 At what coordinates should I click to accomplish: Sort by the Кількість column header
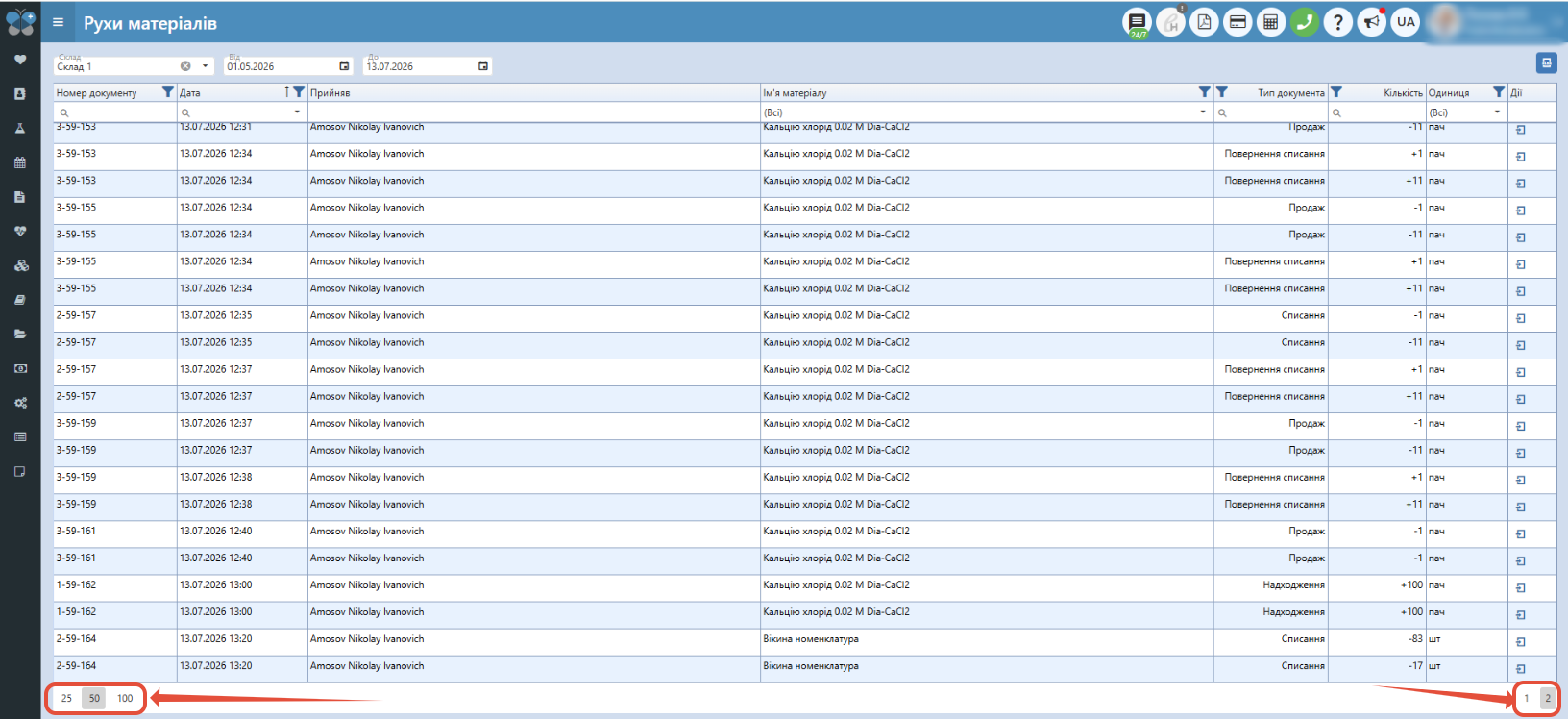1403,93
